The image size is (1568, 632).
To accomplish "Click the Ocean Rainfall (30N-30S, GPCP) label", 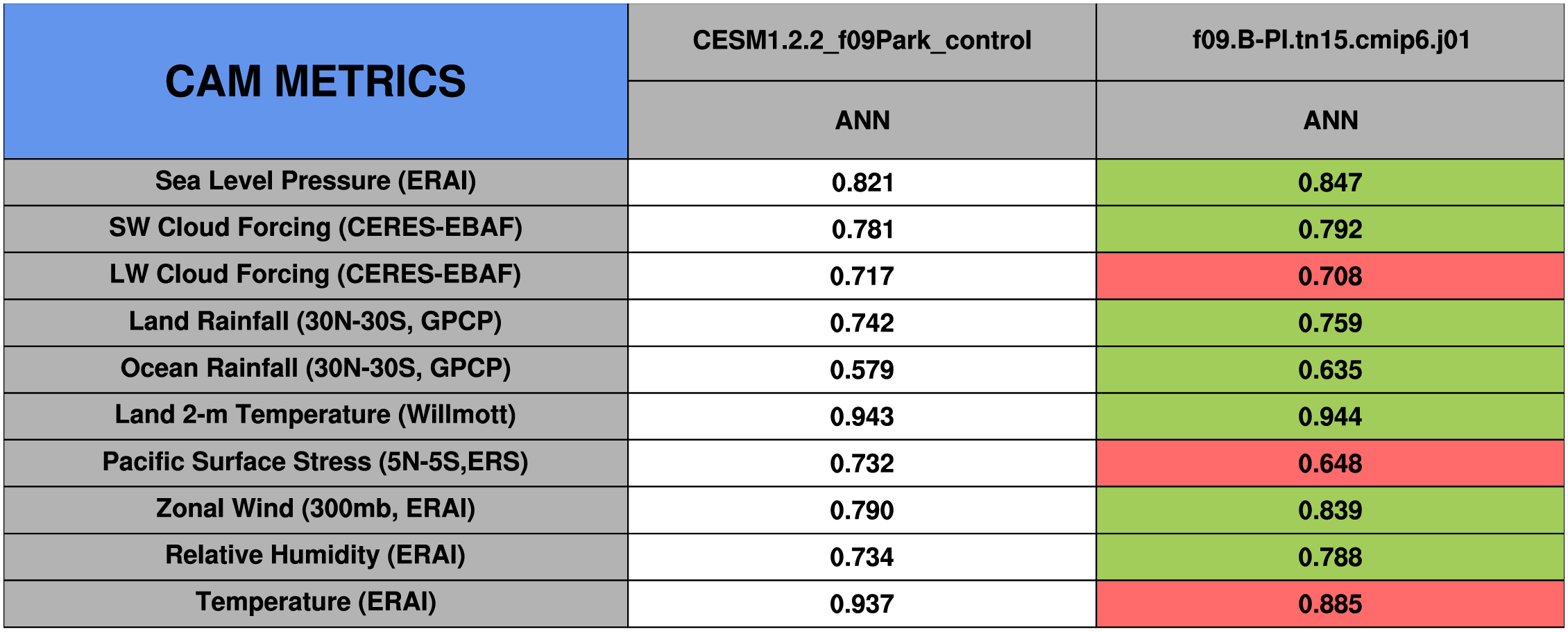I will [316, 368].
